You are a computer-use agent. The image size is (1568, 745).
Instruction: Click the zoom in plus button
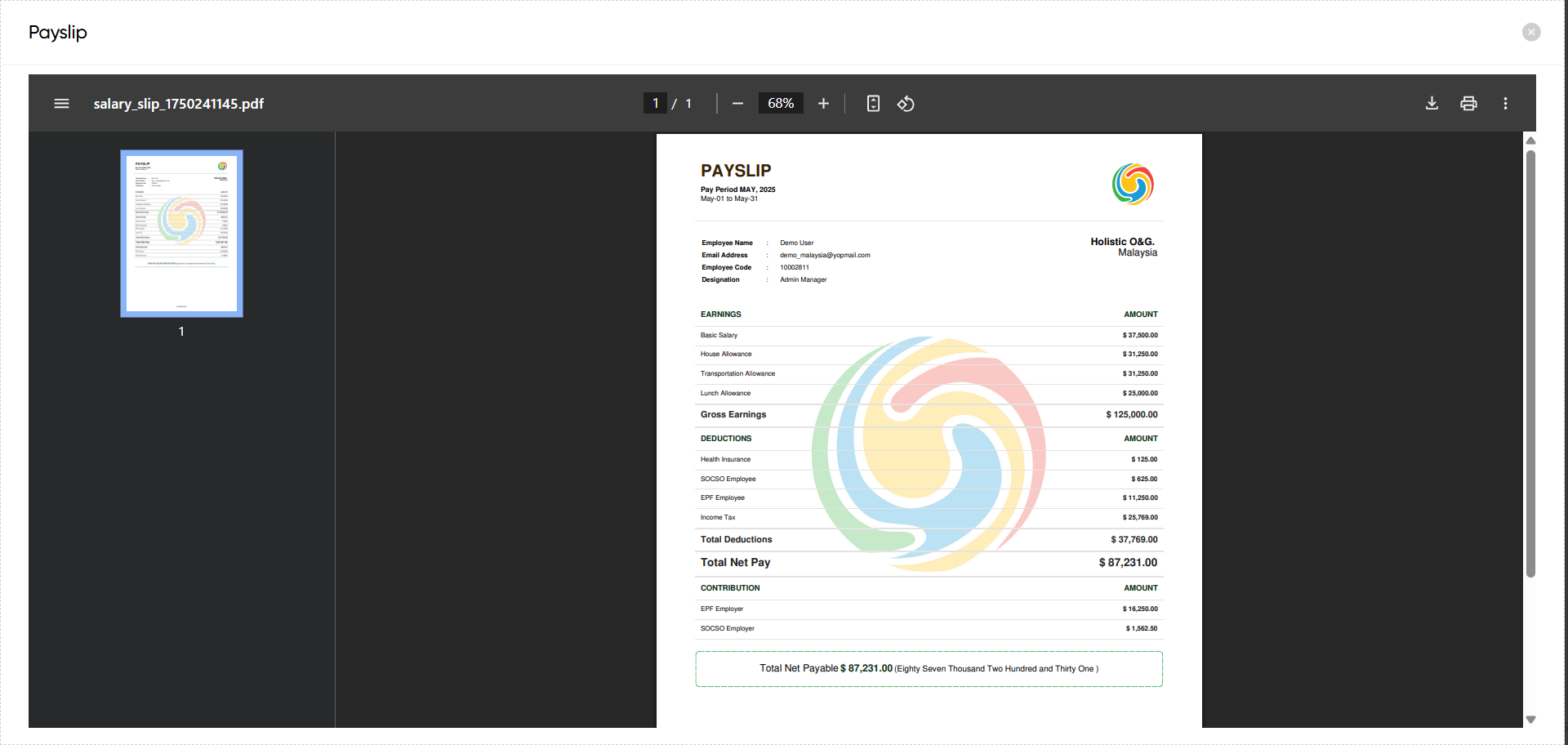[823, 104]
